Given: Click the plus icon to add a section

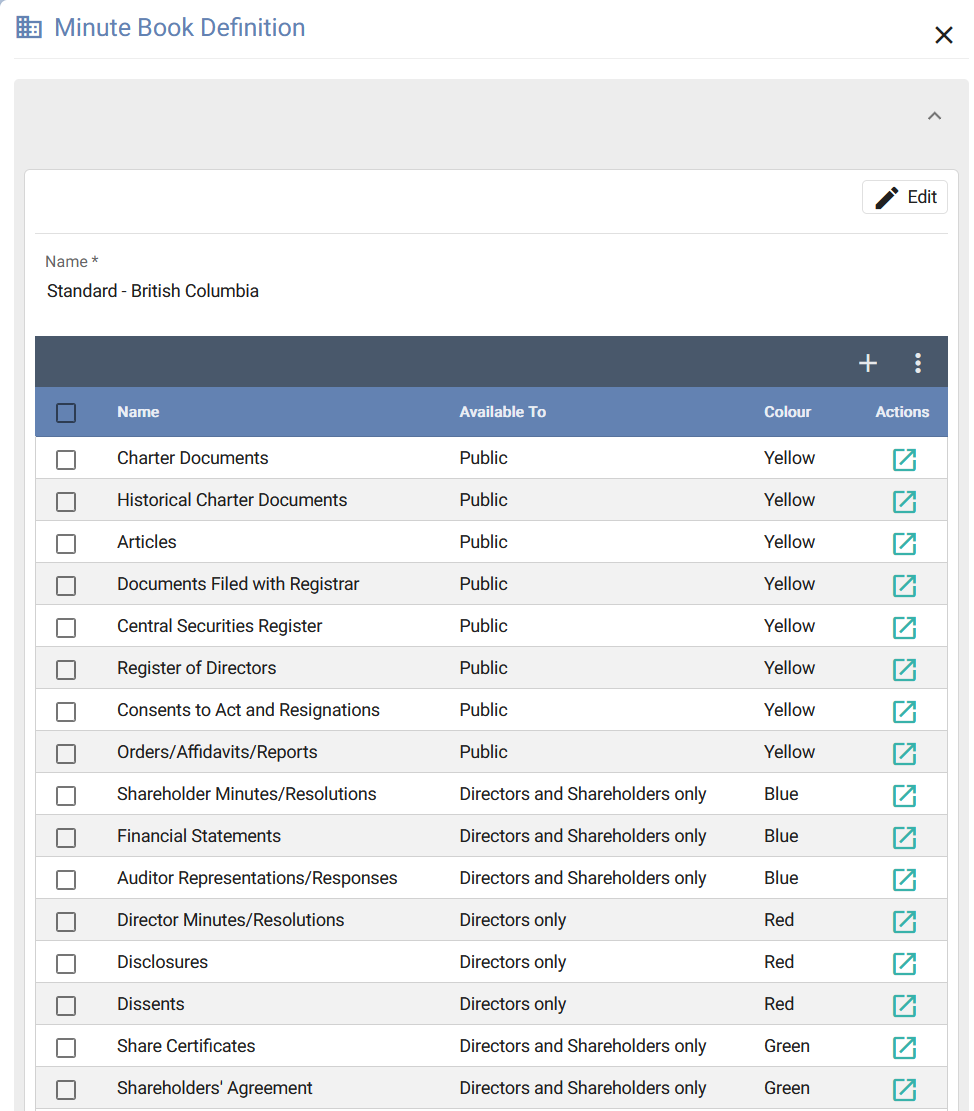Looking at the screenshot, I should (868, 364).
